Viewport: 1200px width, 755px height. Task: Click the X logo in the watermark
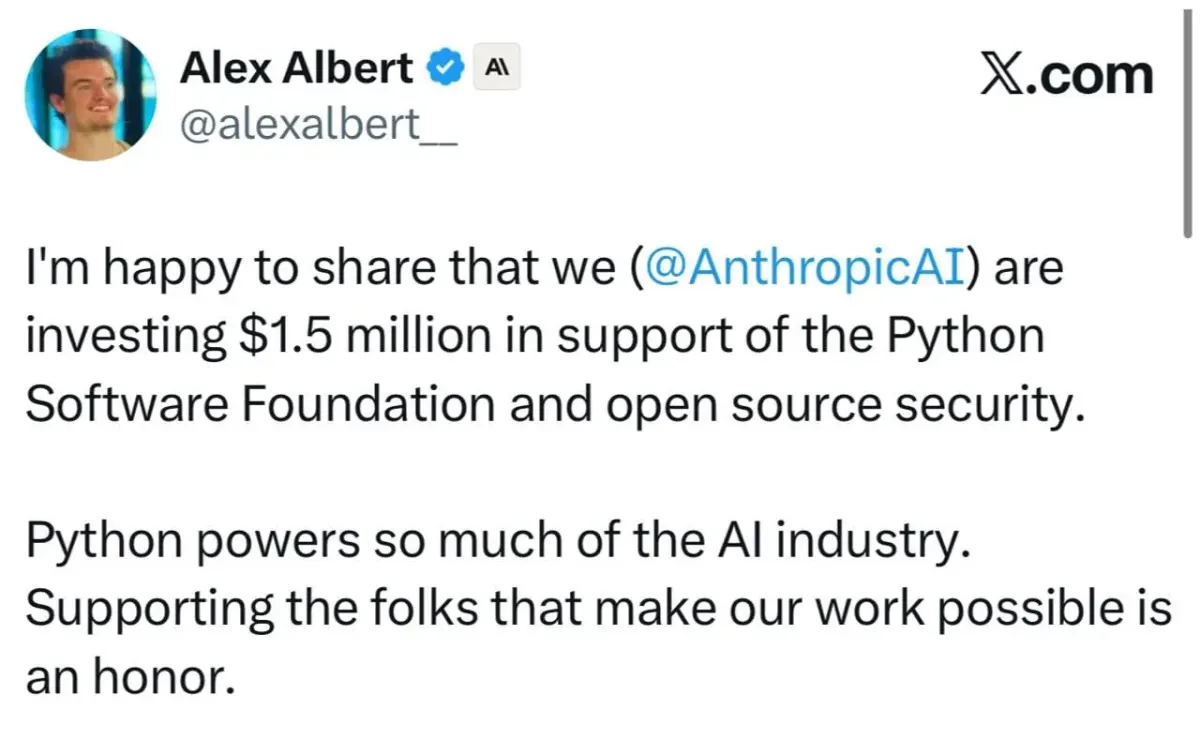(1002, 75)
